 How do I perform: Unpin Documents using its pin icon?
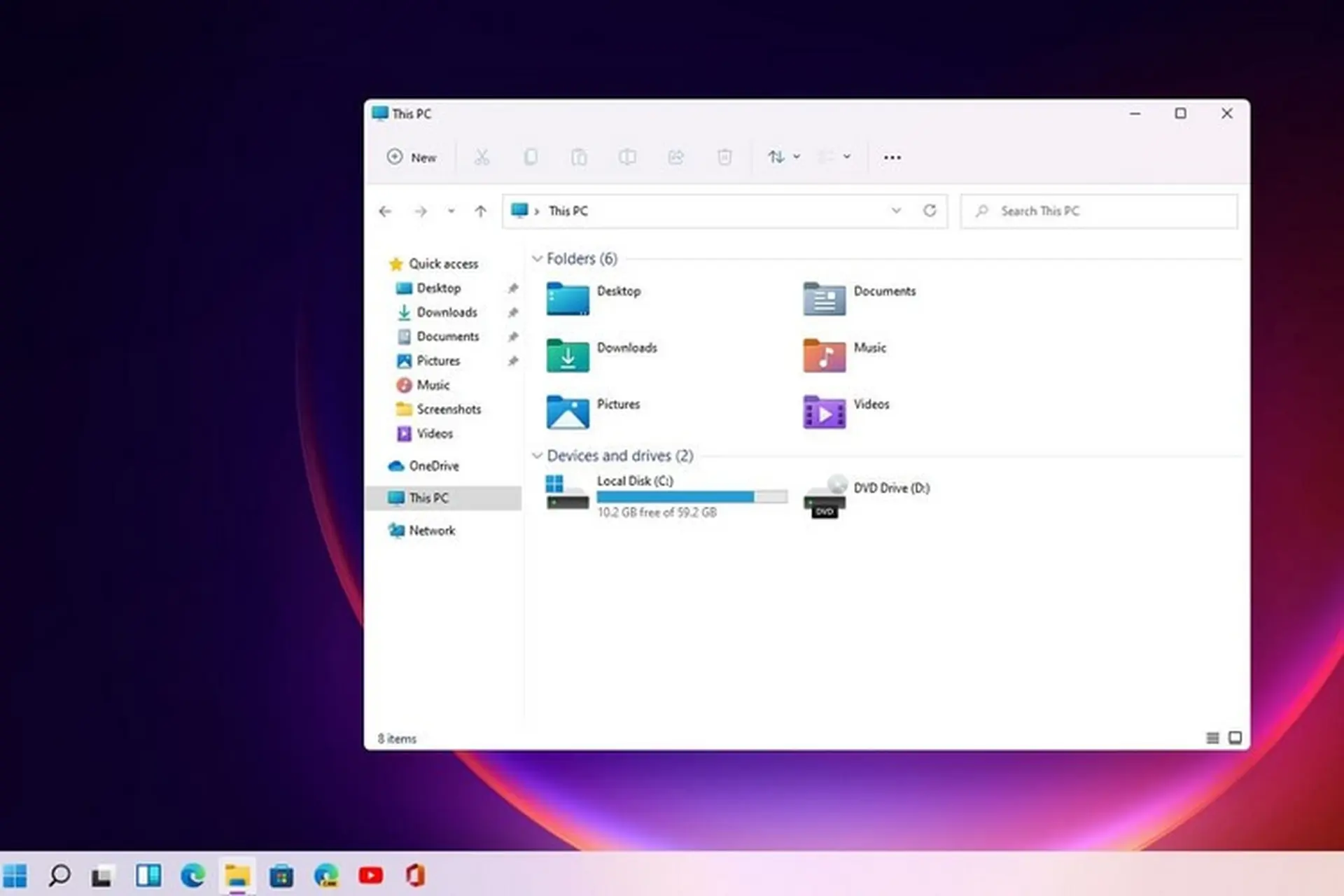coord(513,337)
